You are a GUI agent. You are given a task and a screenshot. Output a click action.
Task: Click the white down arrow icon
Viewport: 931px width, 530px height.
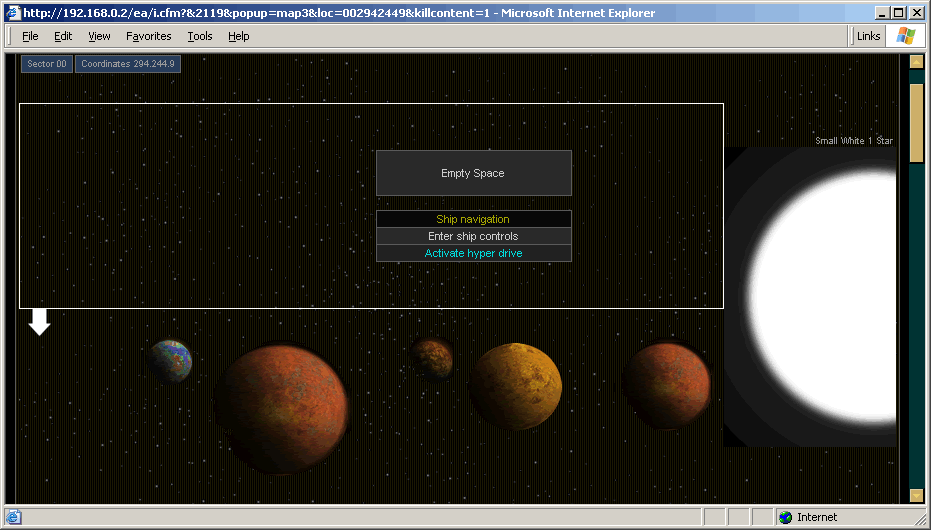39,322
